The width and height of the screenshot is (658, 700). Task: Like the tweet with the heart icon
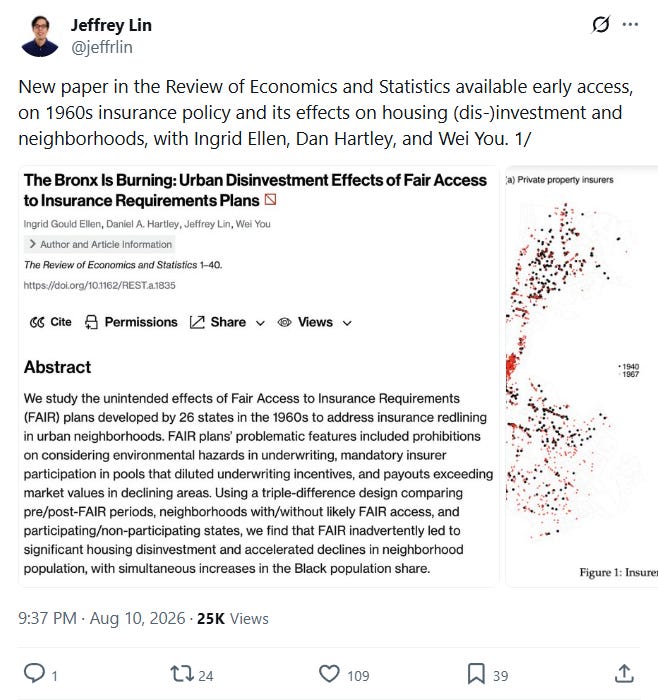pos(329,674)
